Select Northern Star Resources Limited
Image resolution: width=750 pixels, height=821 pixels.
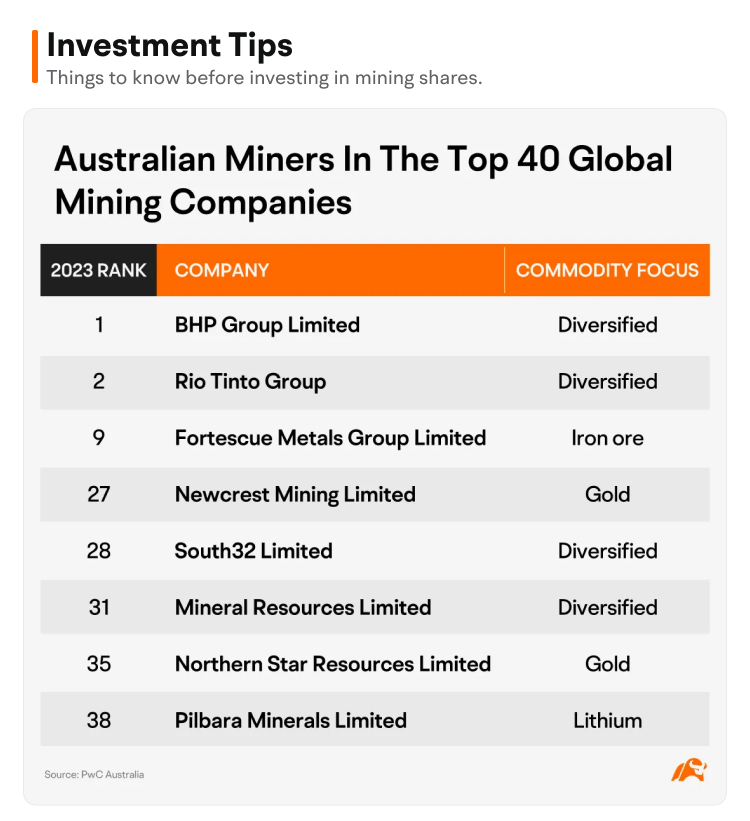332,664
